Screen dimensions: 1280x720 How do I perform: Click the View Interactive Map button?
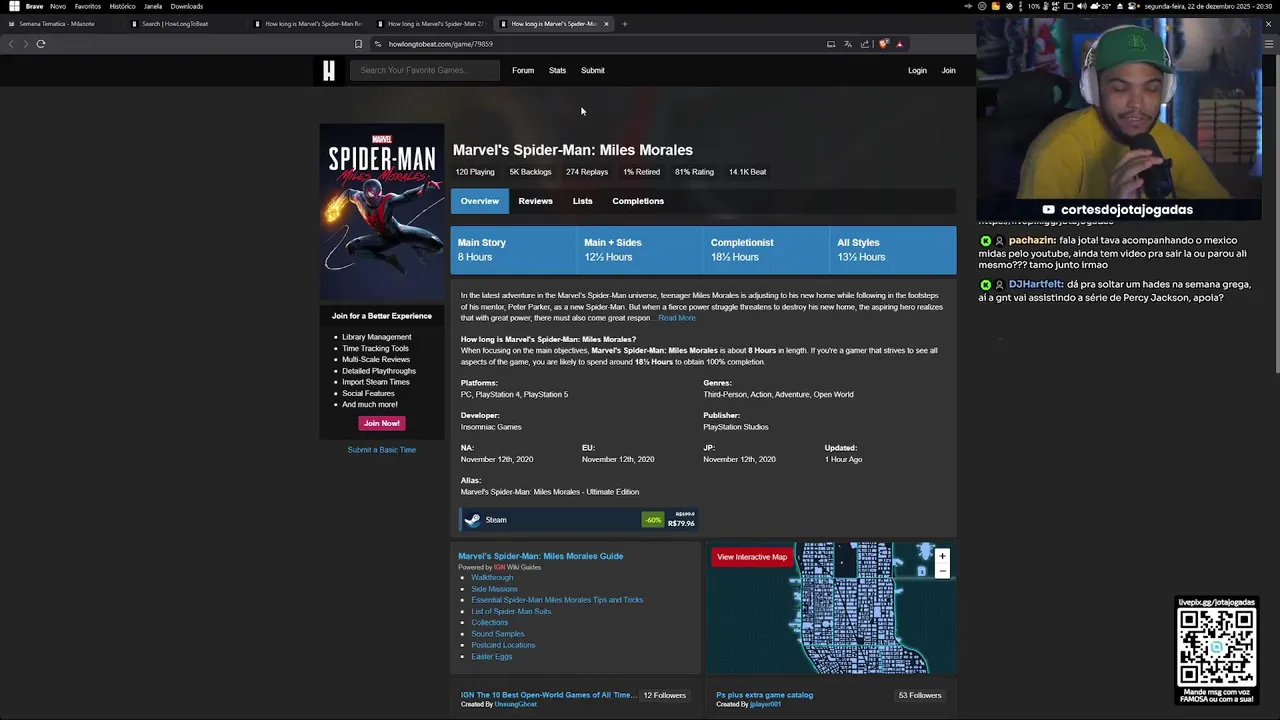752,557
